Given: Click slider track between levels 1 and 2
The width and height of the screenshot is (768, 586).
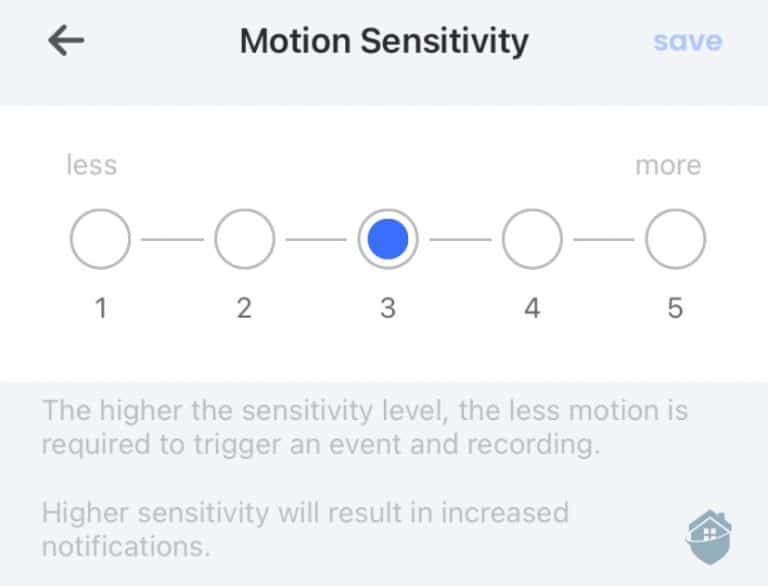Looking at the screenshot, I should (172, 240).
